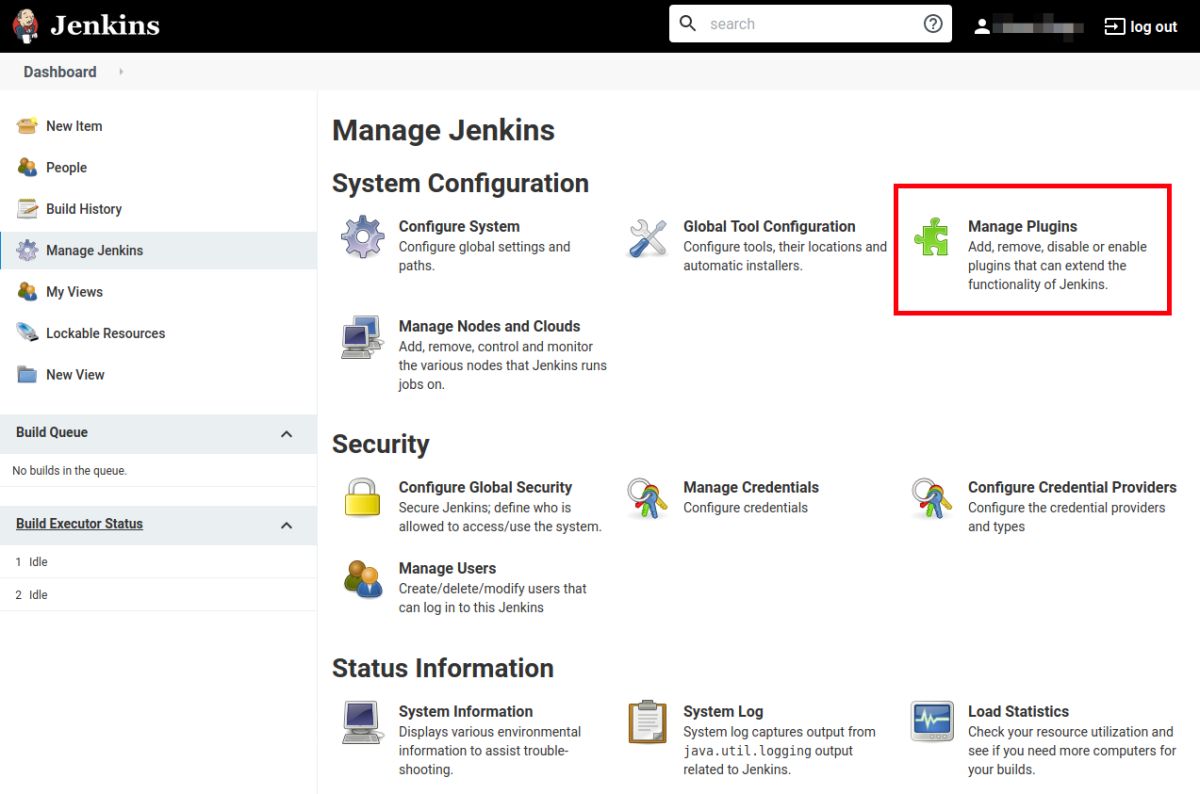Expand the Dashboard breadcrumb arrow menu

pyautogui.click(x=121, y=72)
